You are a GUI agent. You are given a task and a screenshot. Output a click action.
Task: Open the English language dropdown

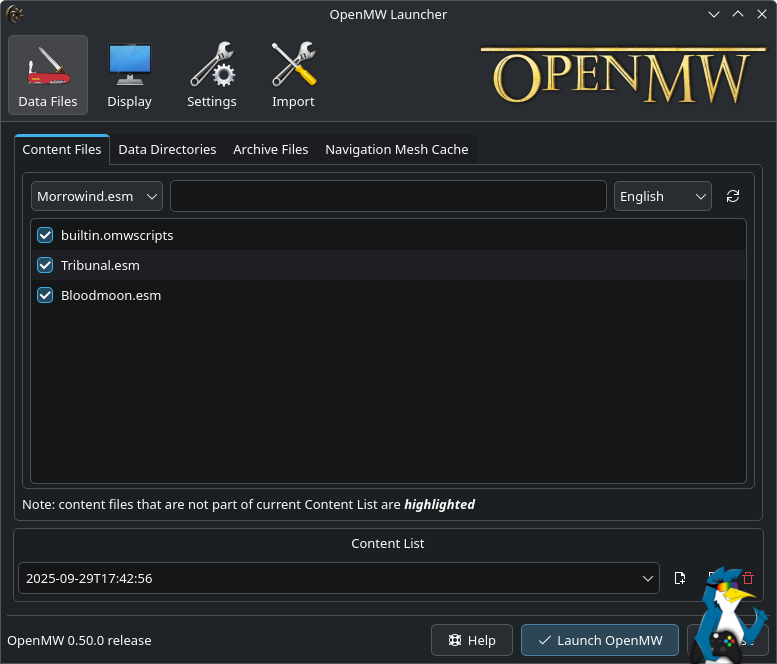pyautogui.click(x=662, y=197)
